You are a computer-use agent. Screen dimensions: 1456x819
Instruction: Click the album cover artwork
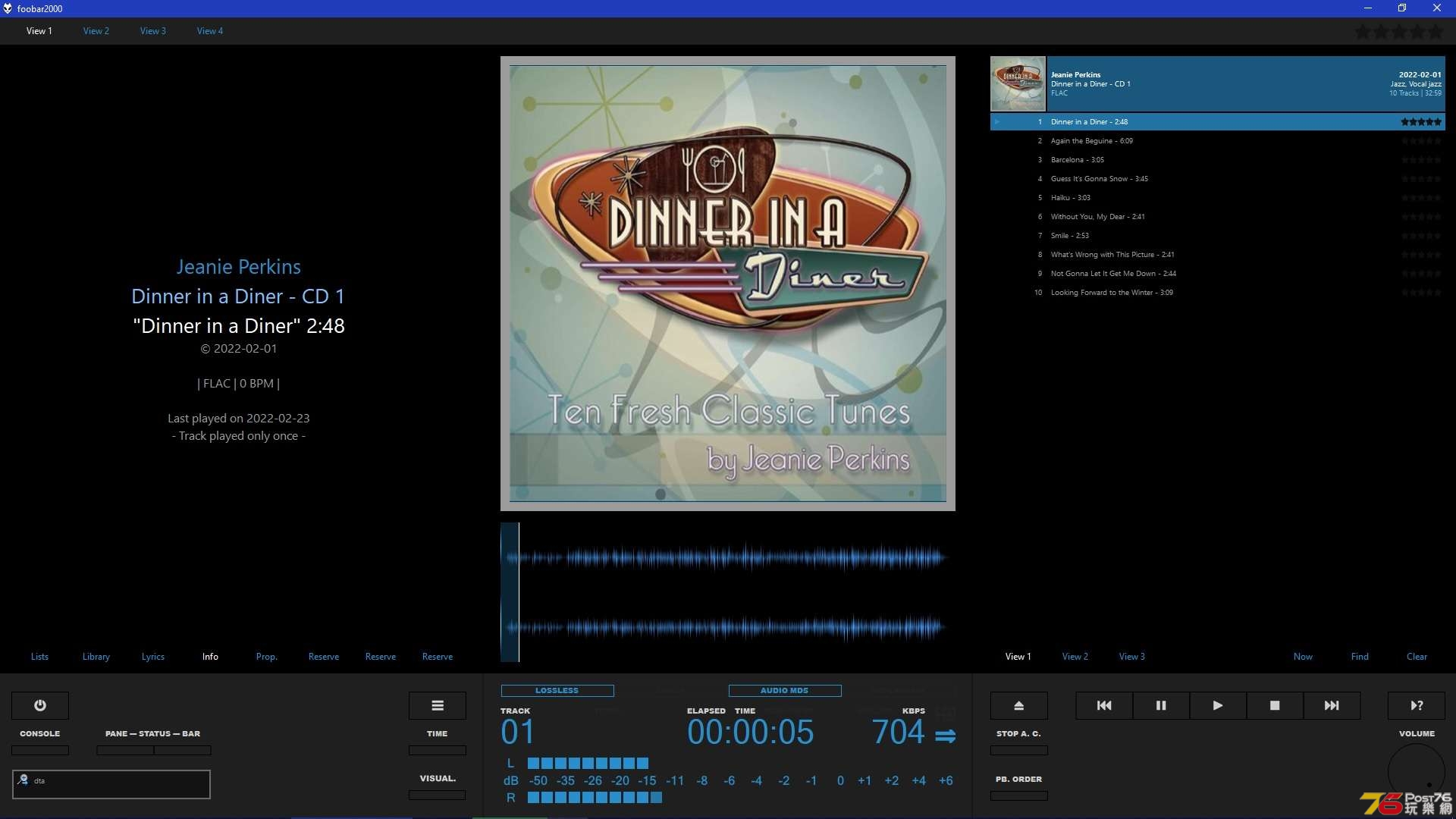click(728, 284)
